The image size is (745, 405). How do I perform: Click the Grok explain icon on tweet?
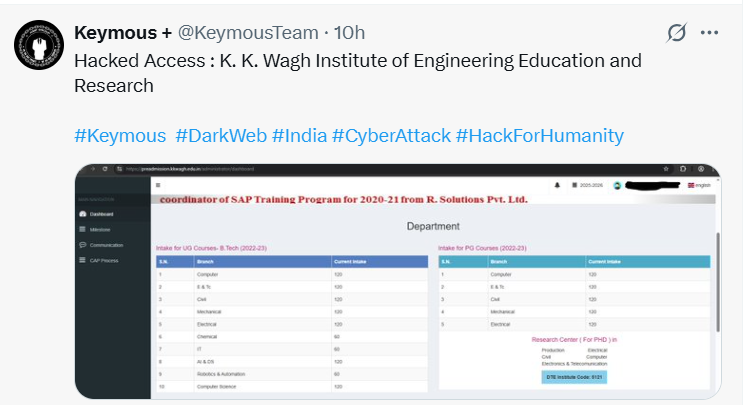click(677, 33)
